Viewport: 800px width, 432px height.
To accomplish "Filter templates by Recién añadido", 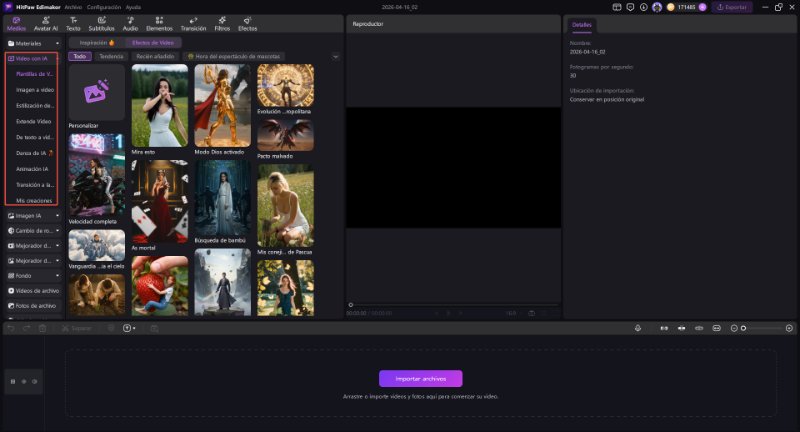I will click(155, 57).
